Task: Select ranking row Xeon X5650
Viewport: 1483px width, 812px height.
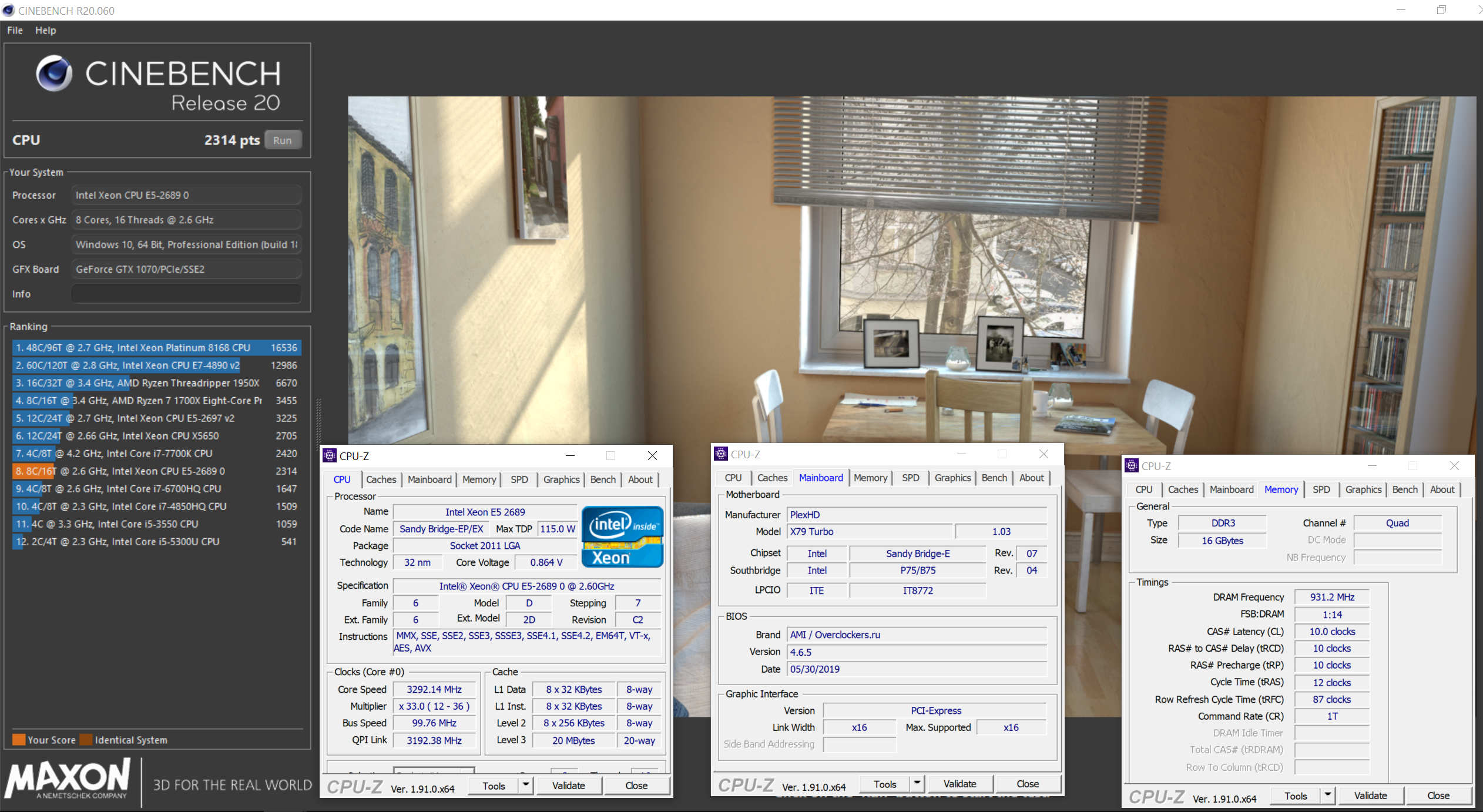Action: [x=157, y=435]
